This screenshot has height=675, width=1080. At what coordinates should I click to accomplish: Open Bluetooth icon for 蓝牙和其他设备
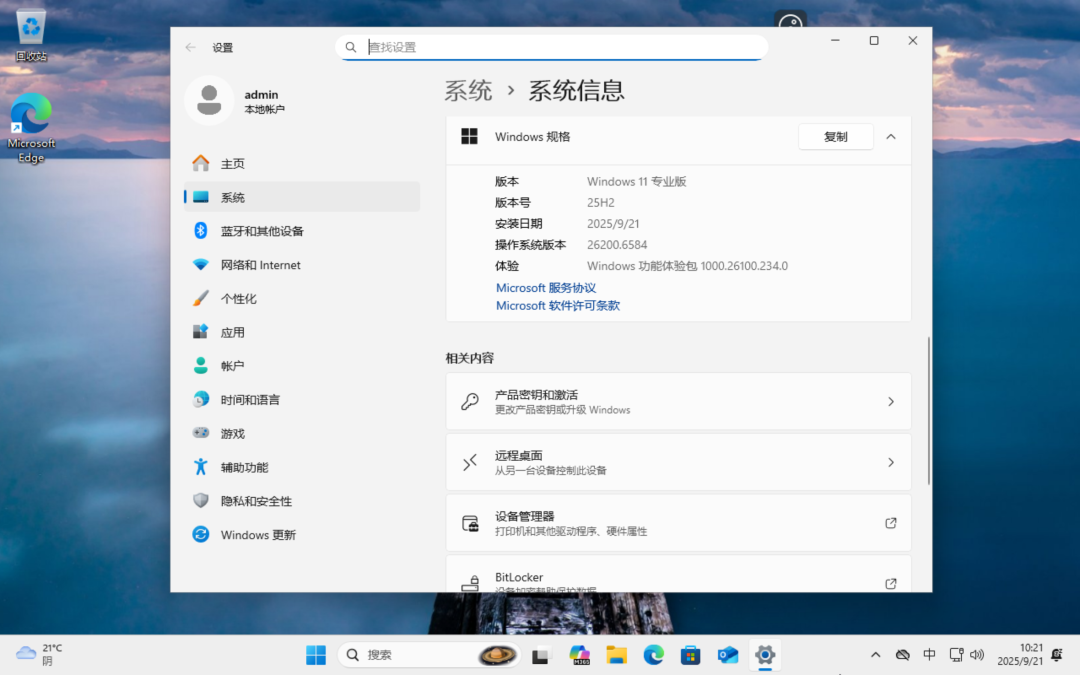tap(200, 231)
